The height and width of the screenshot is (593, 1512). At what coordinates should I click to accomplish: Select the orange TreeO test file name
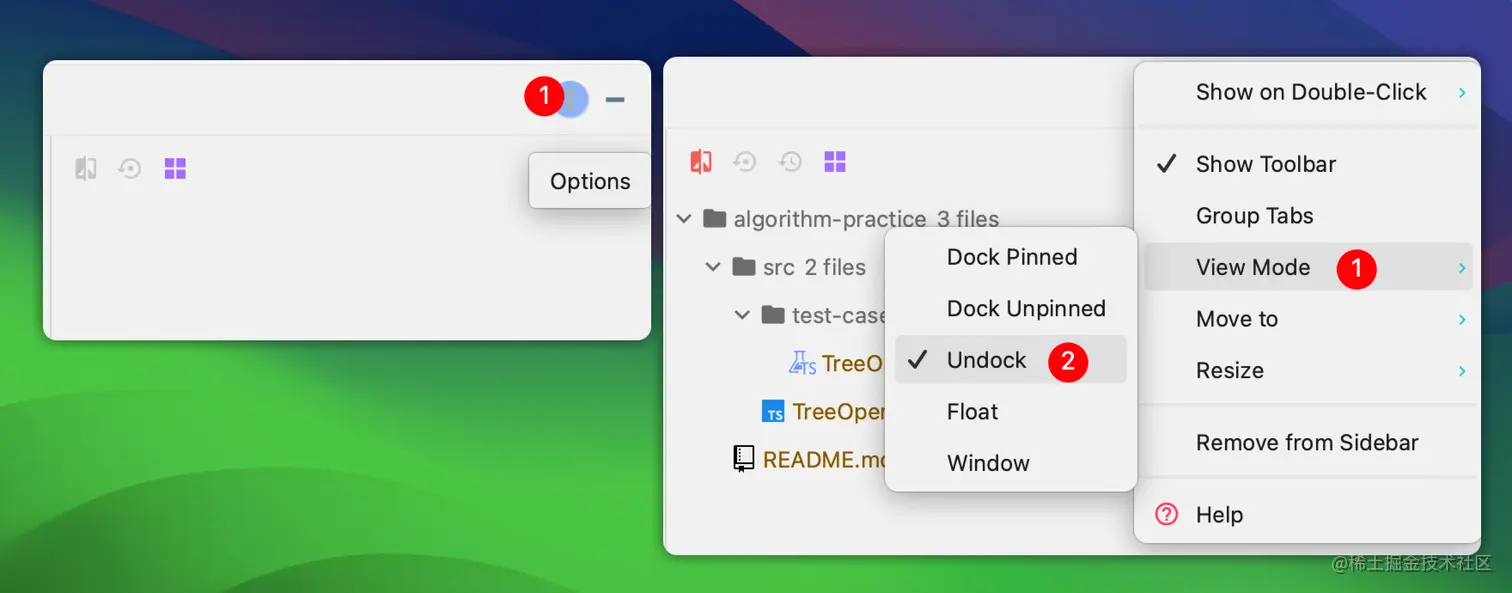(x=852, y=364)
